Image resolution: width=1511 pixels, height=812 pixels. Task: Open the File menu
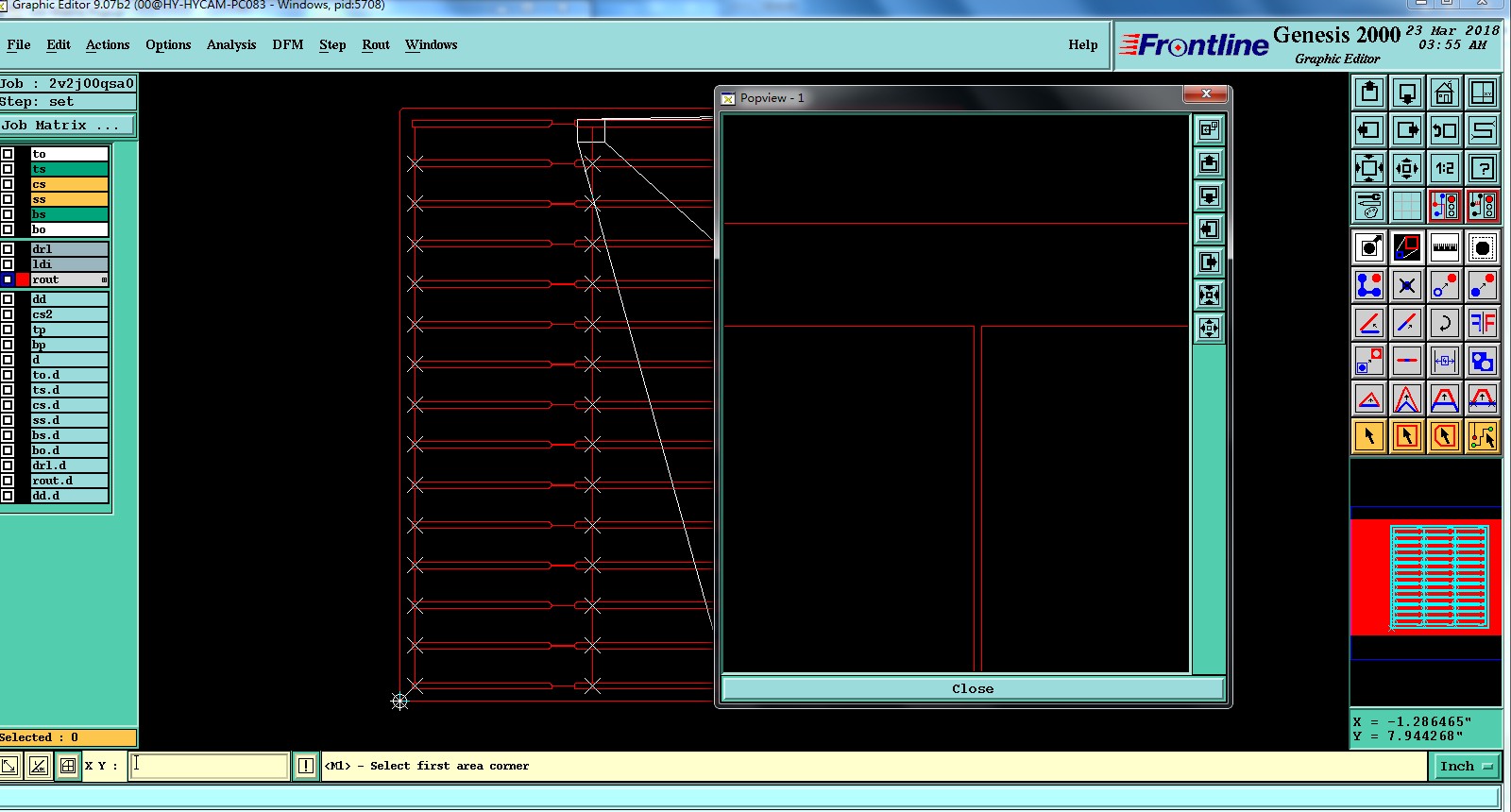tap(19, 44)
